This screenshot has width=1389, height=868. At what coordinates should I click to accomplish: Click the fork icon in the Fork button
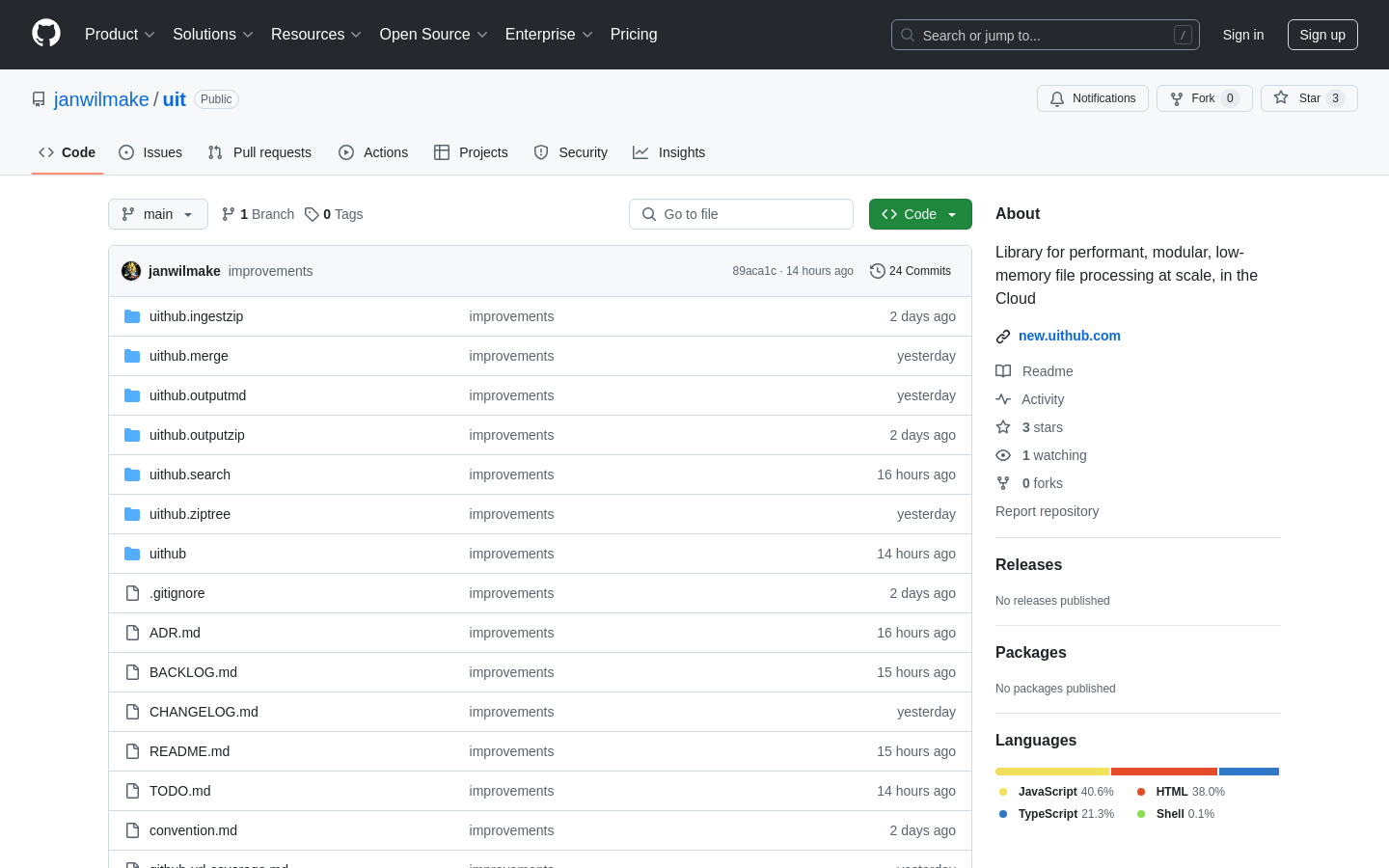pos(1177,98)
